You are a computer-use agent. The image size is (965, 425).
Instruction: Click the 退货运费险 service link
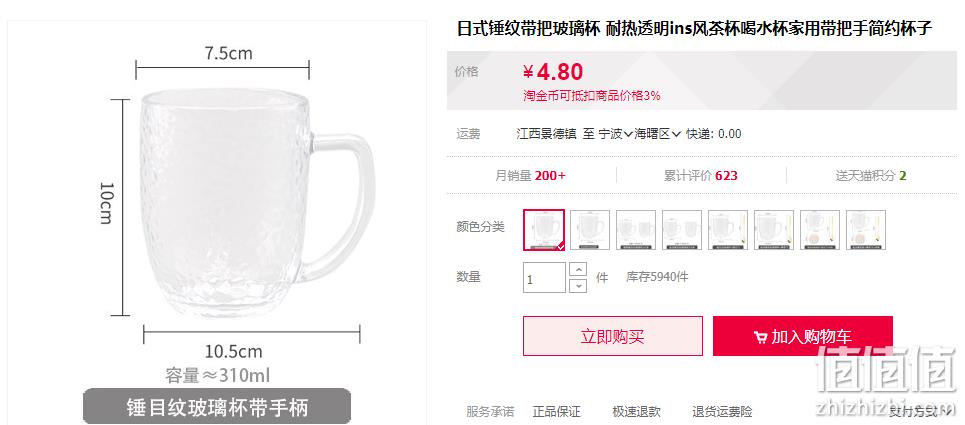tap(721, 411)
